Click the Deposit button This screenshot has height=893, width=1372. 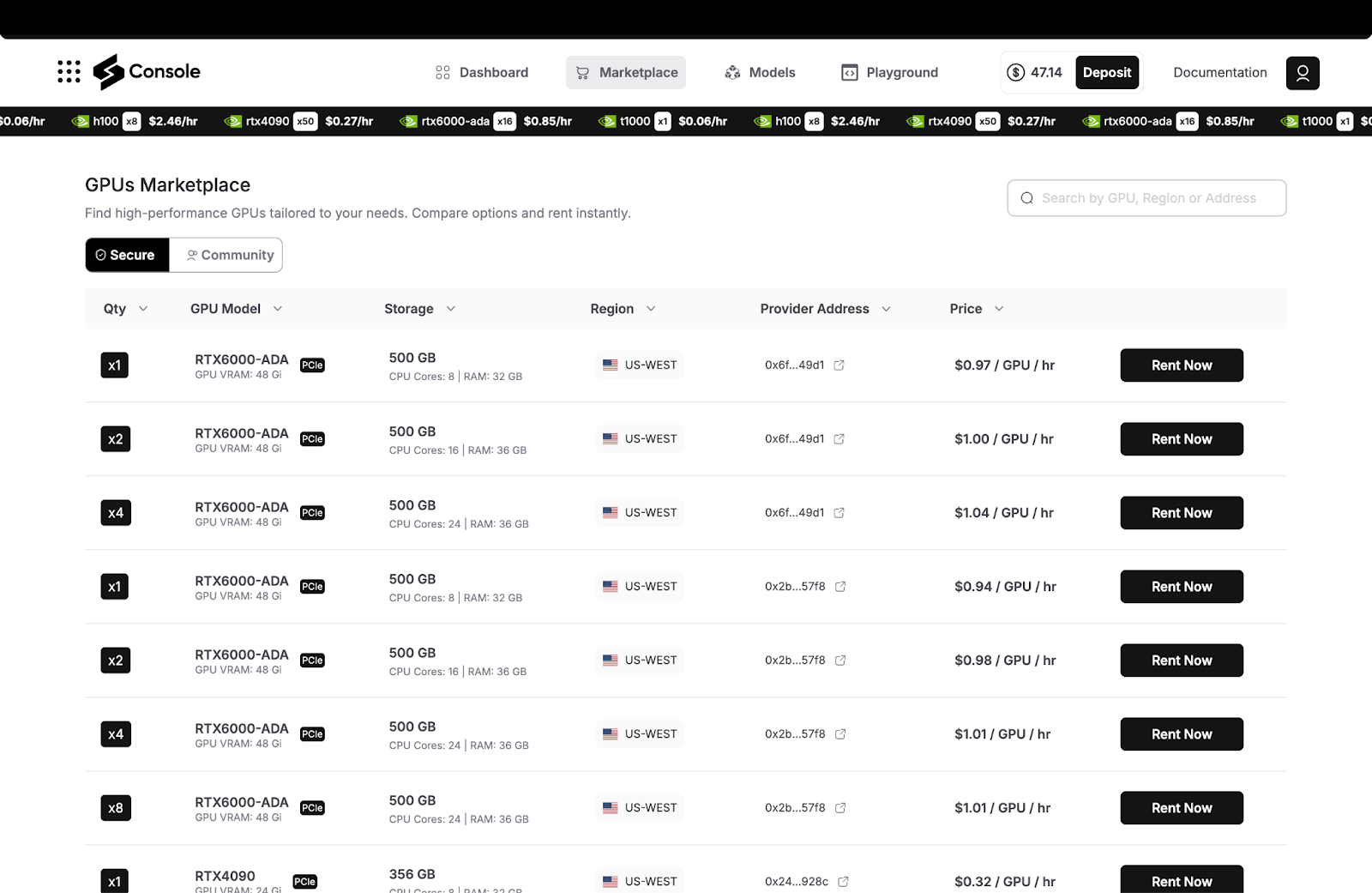[x=1106, y=73]
